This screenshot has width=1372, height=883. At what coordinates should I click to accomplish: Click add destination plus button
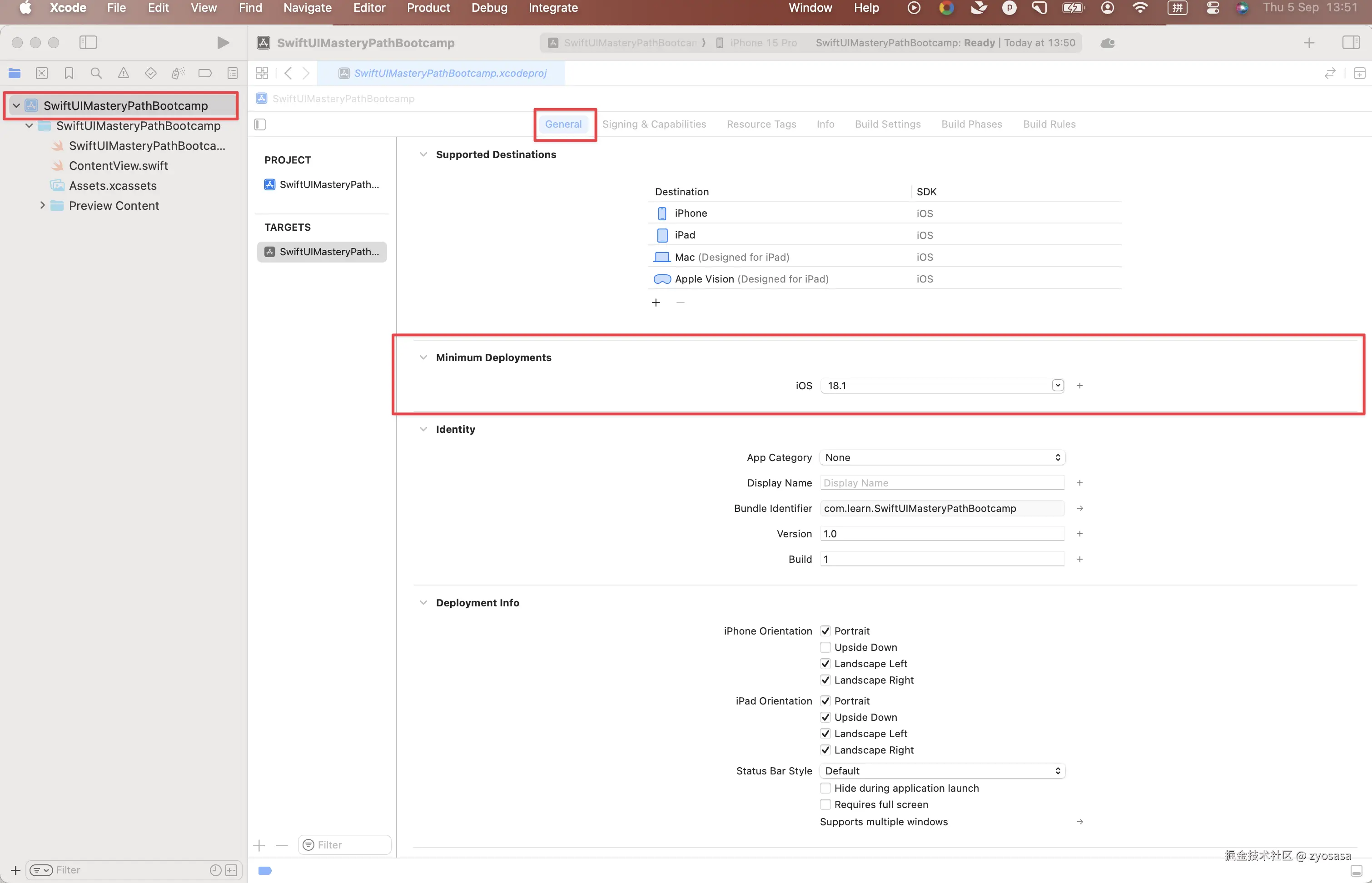coord(656,303)
